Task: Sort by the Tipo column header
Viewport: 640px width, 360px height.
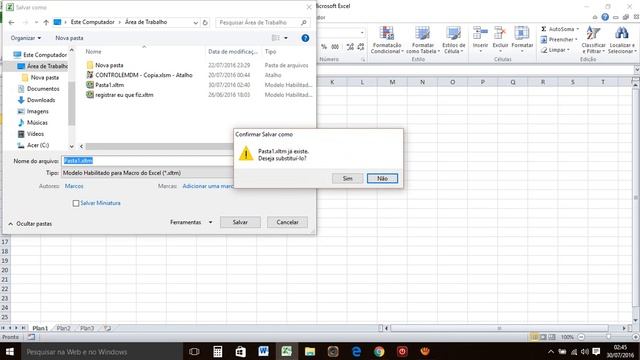Action: [270, 52]
